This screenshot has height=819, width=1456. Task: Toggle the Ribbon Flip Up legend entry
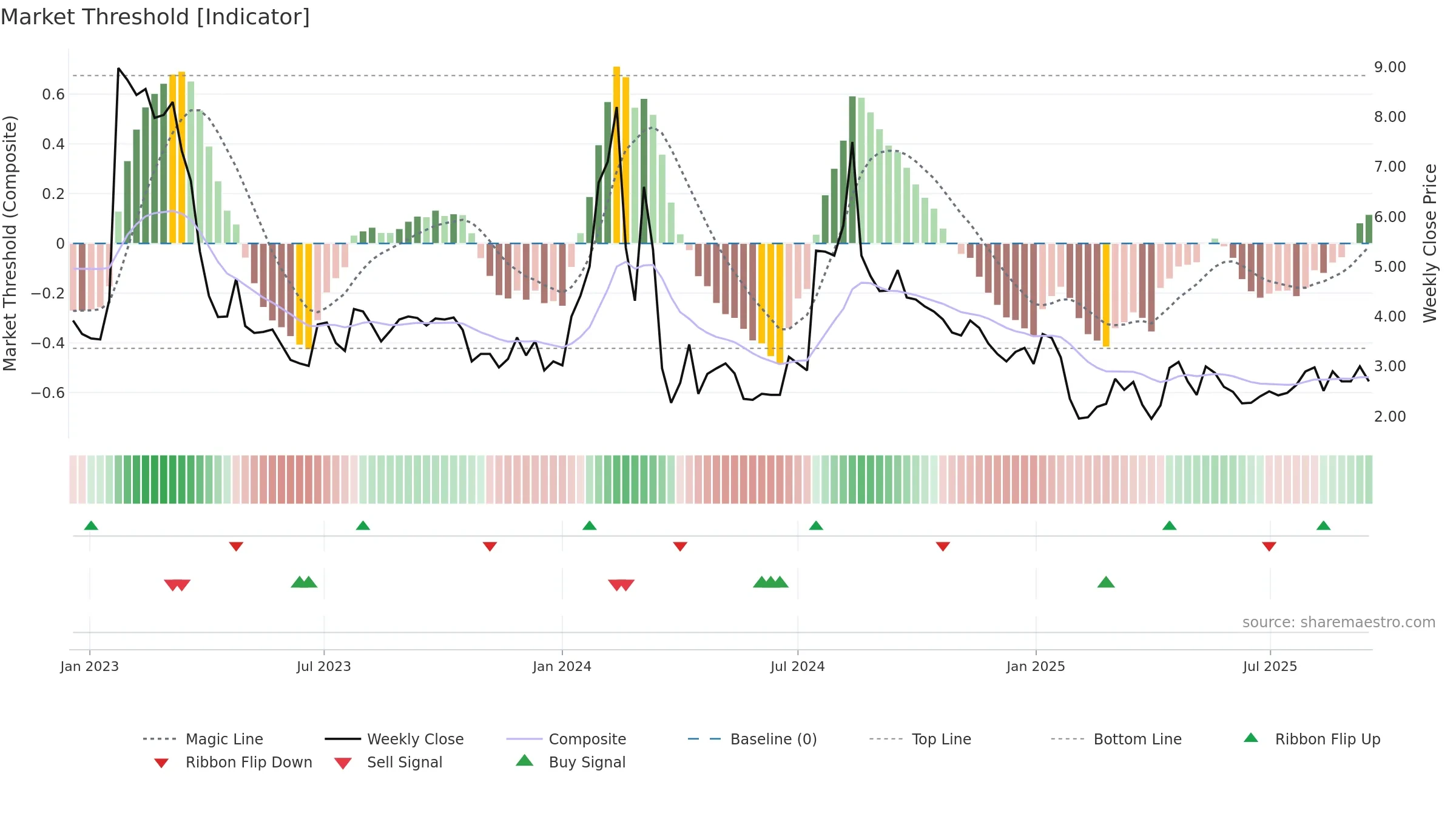tap(1312, 739)
